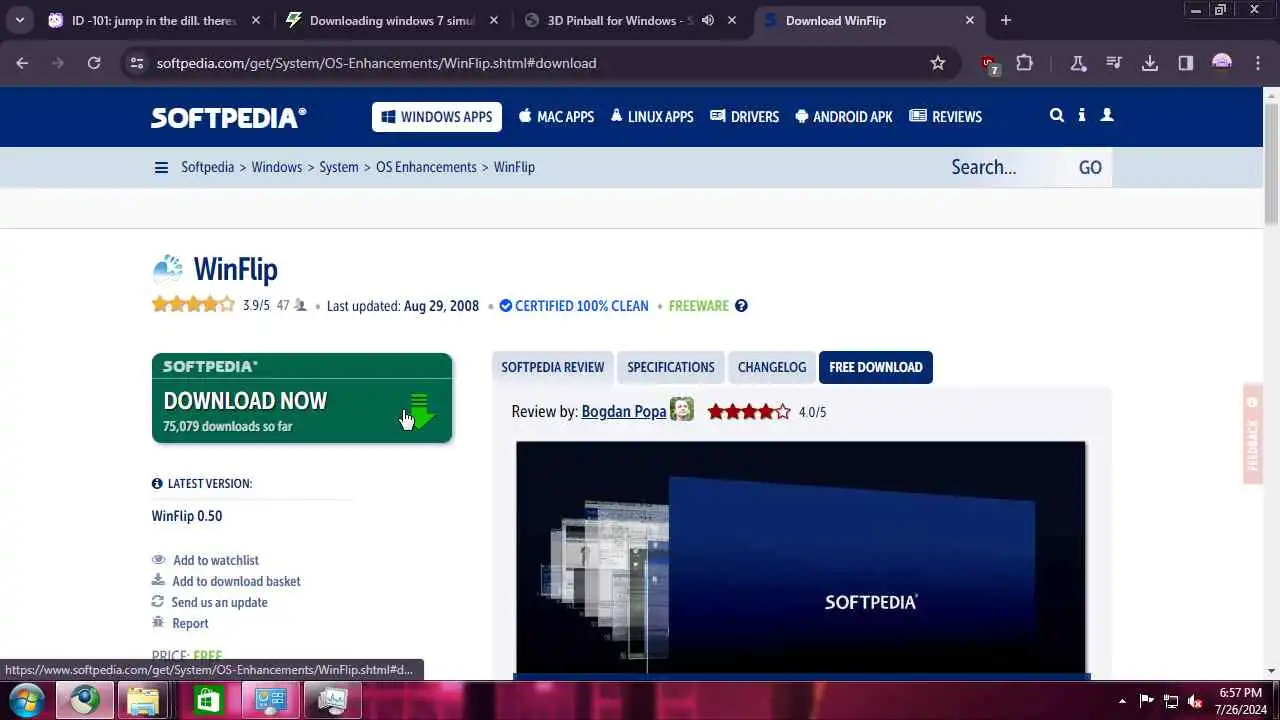Click the header info icon
This screenshot has width=1280, height=720.
point(1082,116)
